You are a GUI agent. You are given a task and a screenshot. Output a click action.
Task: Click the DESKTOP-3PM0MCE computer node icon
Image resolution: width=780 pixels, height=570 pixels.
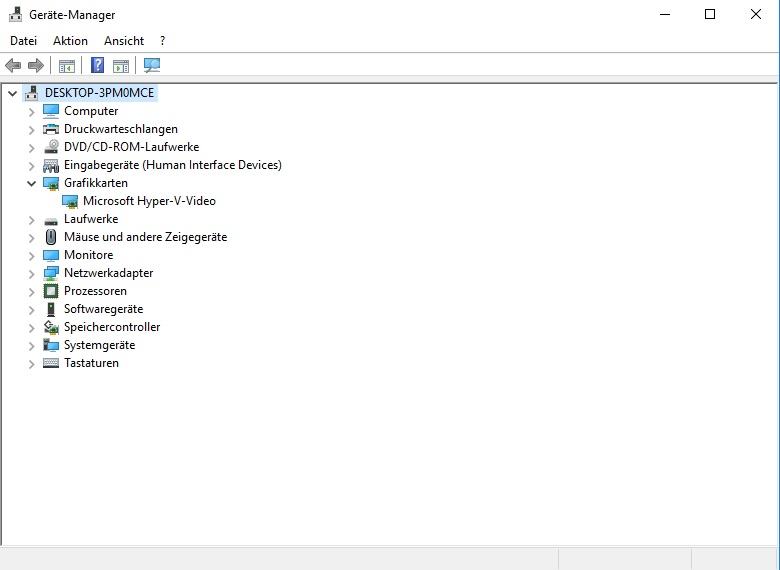tap(32, 93)
